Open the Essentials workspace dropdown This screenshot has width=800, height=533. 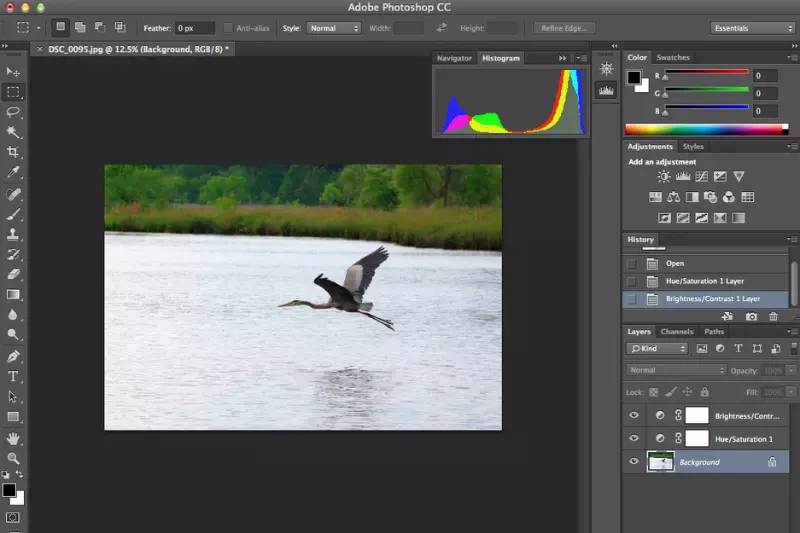click(753, 28)
